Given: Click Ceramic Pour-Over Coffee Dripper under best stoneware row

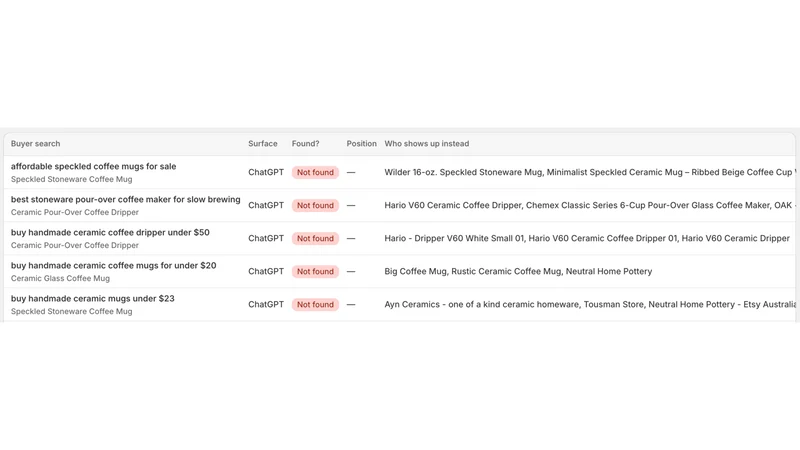Looking at the screenshot, I should [x=74, y=212].
